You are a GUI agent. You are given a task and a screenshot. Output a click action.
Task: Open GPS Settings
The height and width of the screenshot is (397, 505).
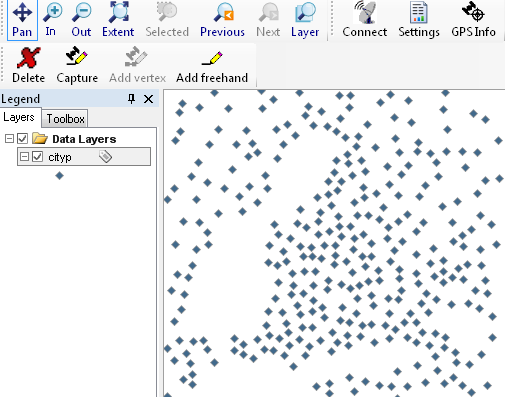419,20
